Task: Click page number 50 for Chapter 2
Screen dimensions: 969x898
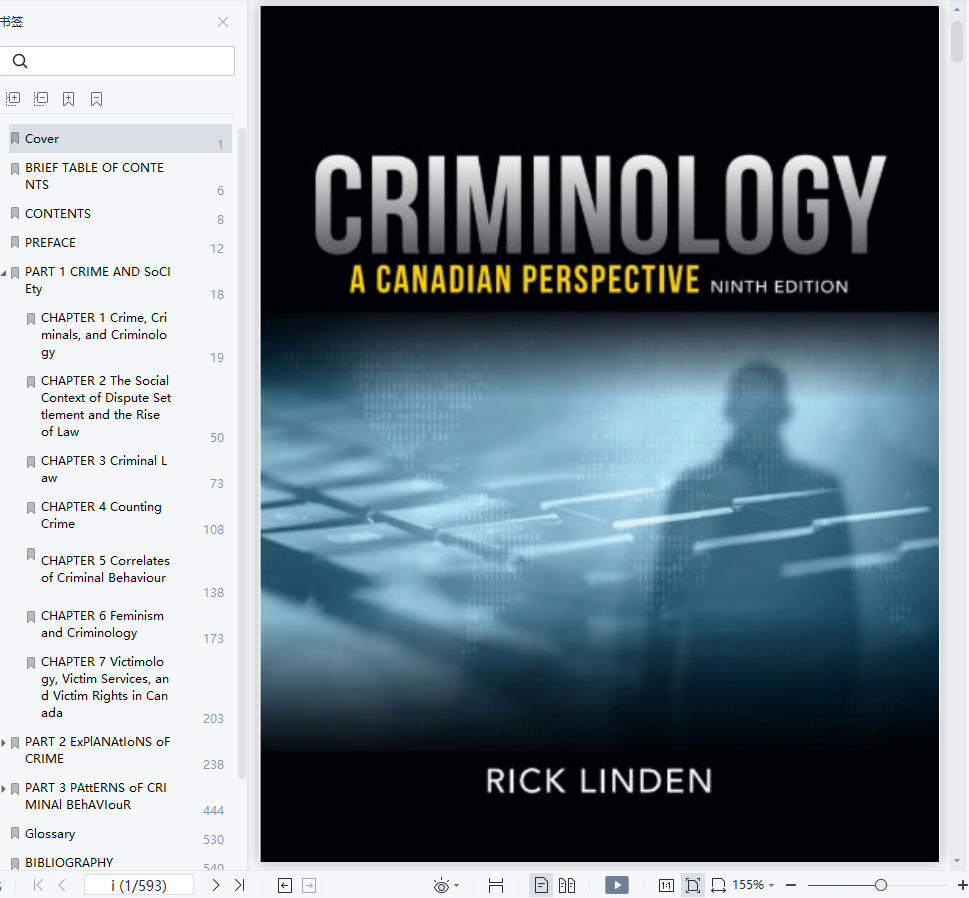Action: click(x=216, y=438)
